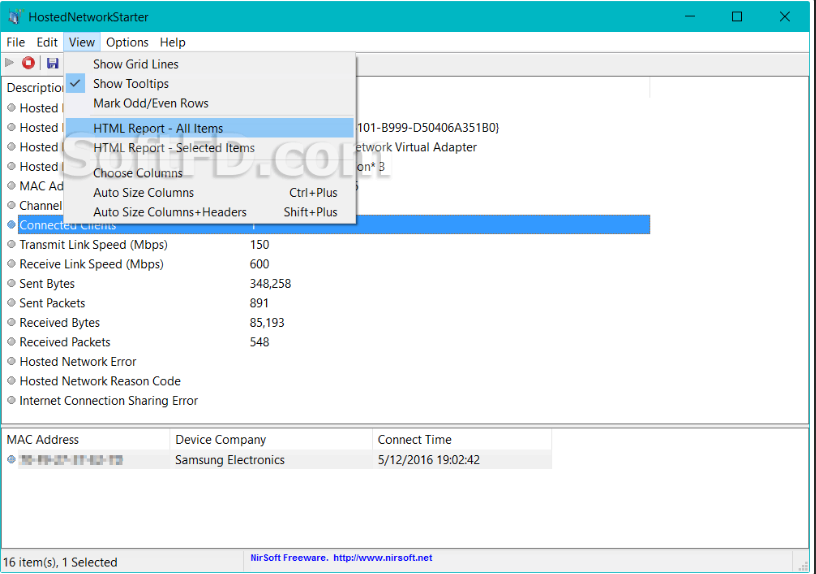The width and height of the screenshot is (816, 574).
Task: Click the HostedNetworkStarter title bar app icon
Action: pos(14,17)
